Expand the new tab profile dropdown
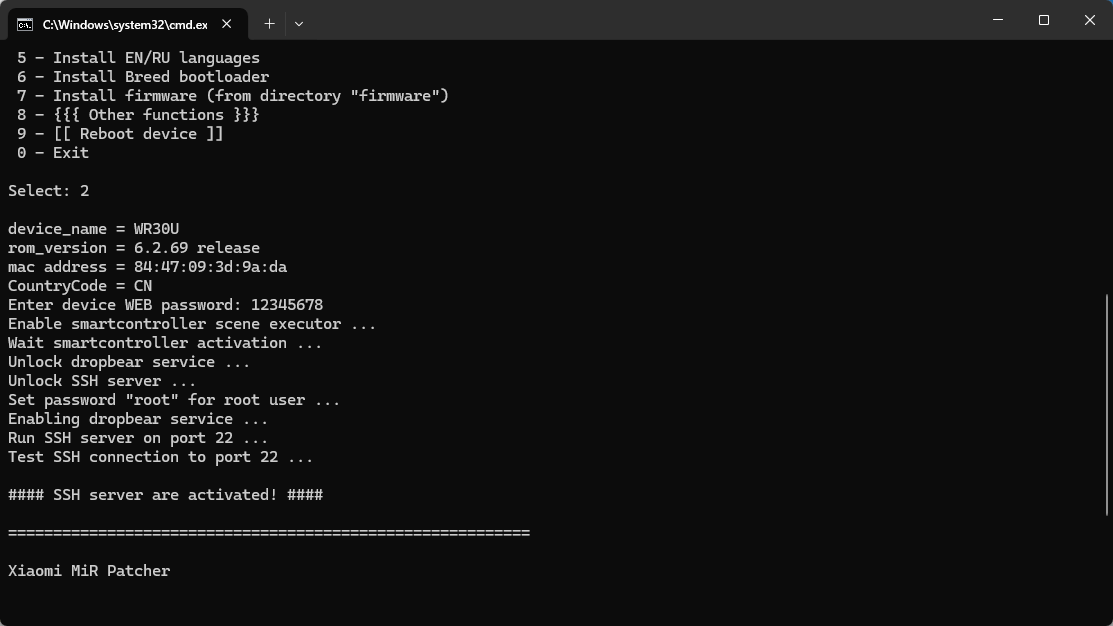Viewport: 1113px width, 626px height. point(299,24)
